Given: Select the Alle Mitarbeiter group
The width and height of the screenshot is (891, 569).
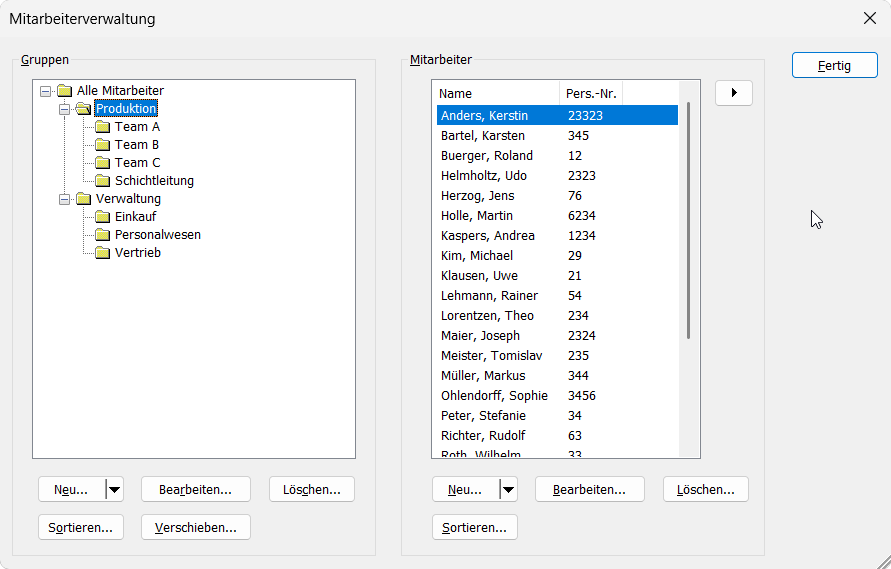Looking at the screenshot, I should (120, 91).
